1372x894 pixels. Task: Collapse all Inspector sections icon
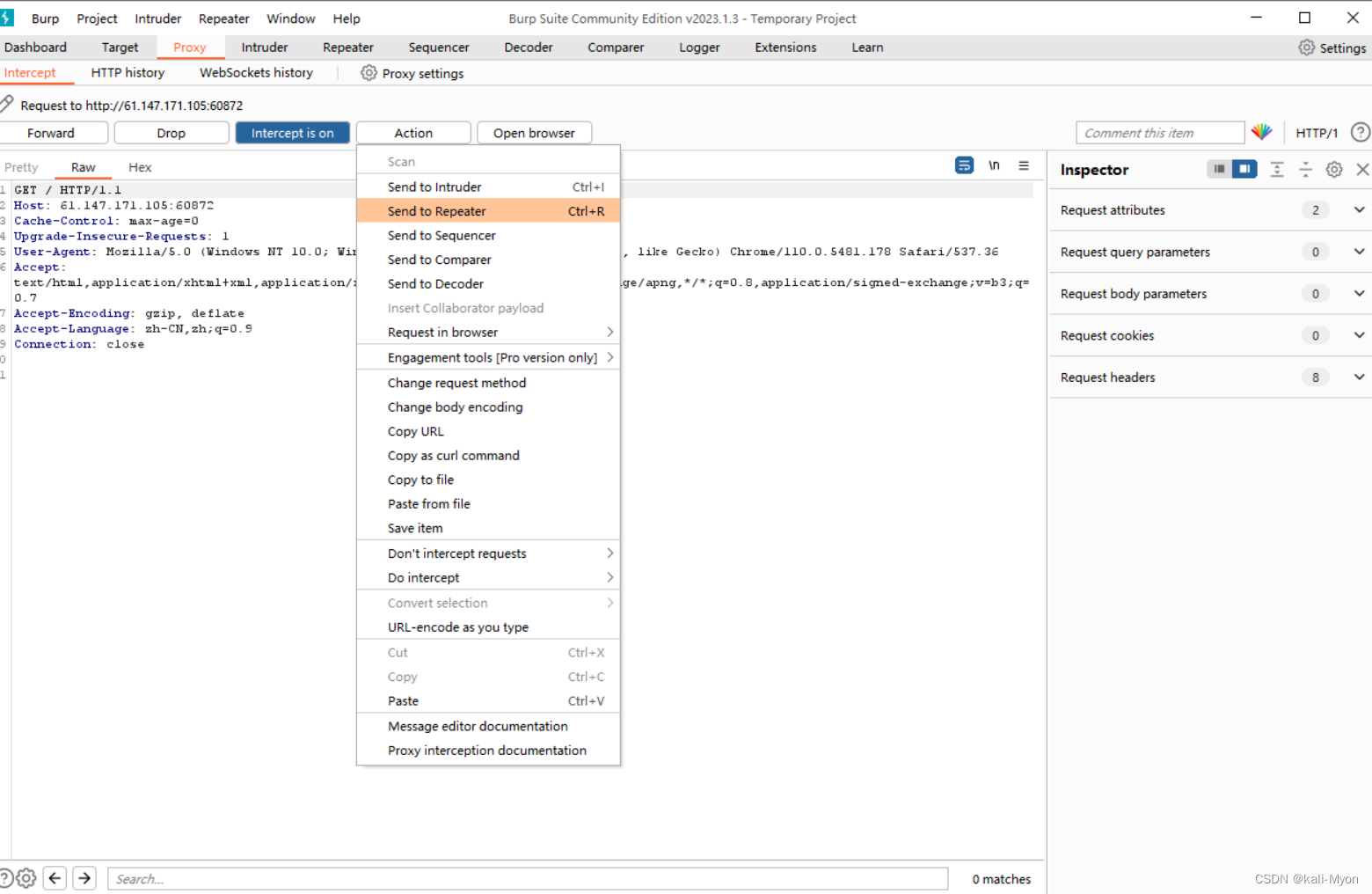(1305, 170)
